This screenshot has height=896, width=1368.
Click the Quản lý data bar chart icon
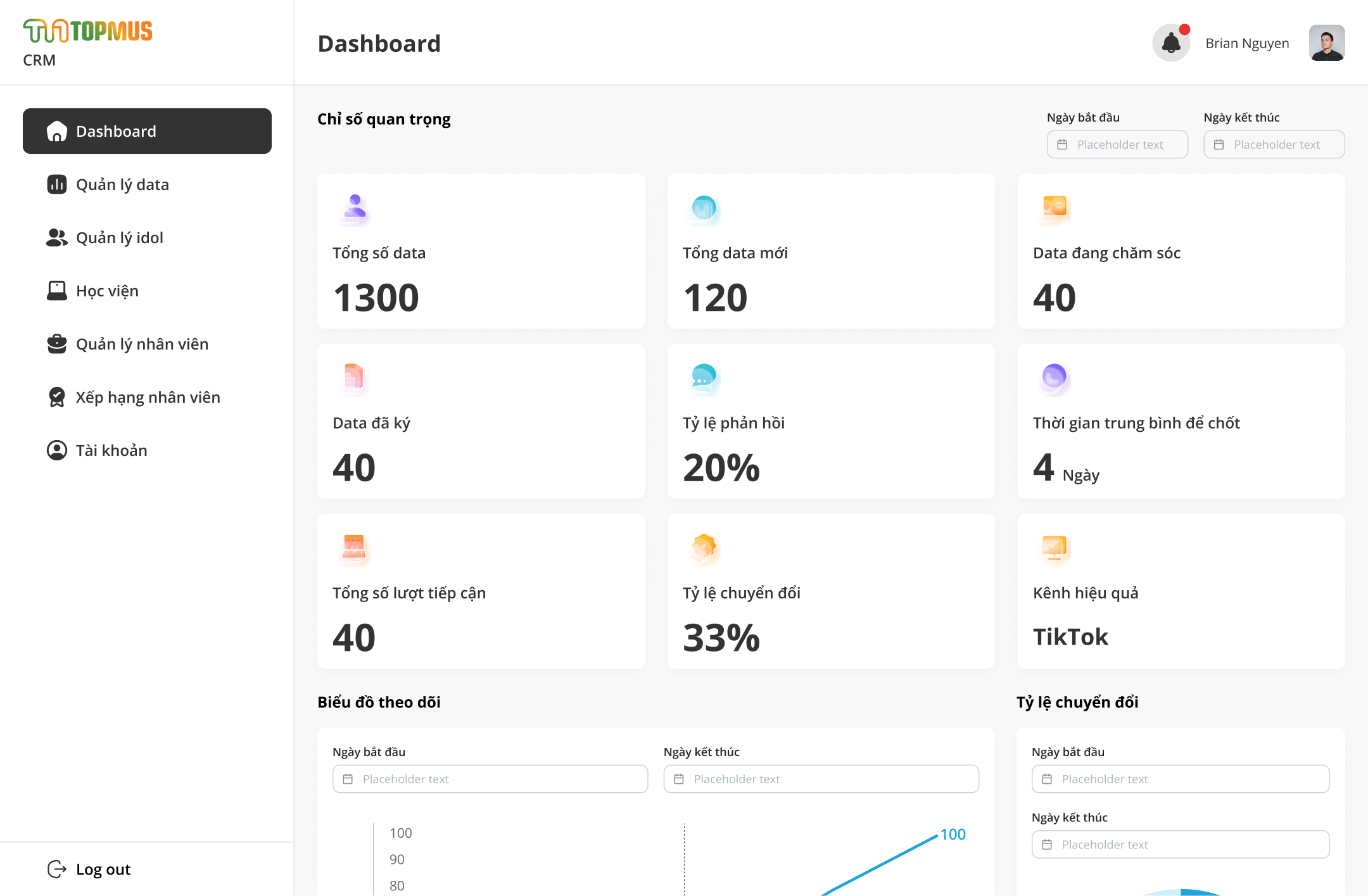tap(57, 184)
